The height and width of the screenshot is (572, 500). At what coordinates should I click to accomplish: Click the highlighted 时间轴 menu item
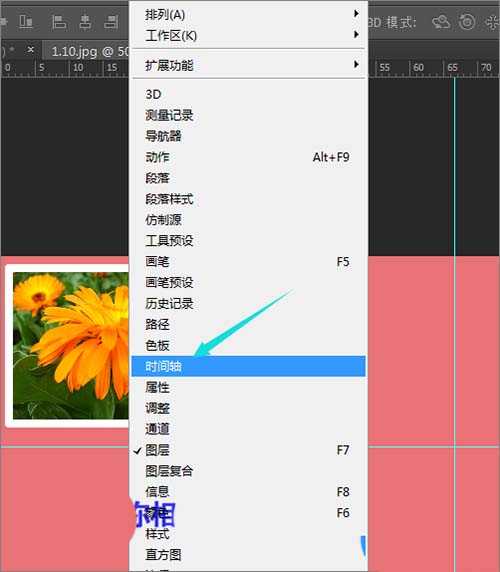[248, 366]
